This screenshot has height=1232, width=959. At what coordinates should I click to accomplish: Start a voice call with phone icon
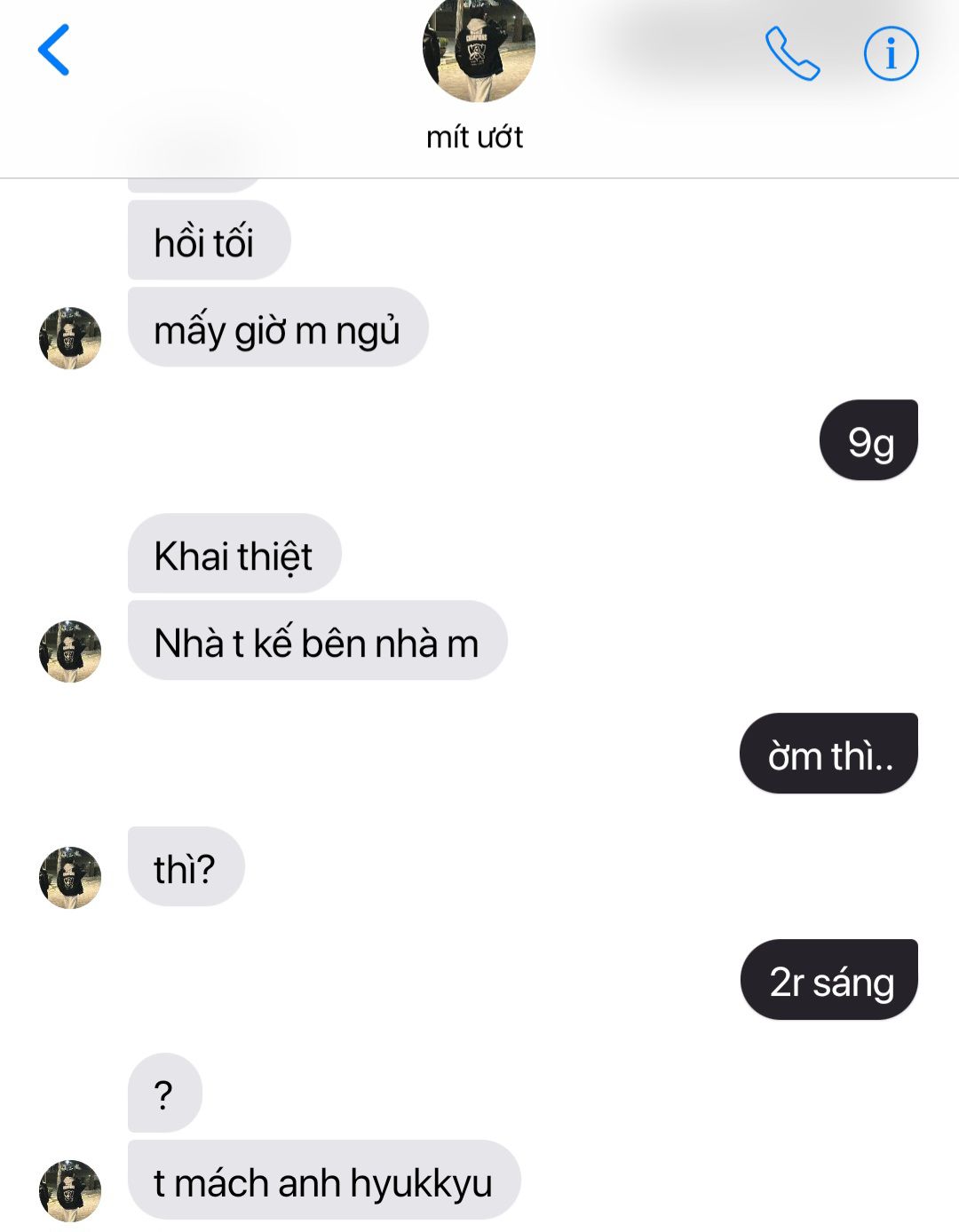pyautogui.click(x=792, y=53)
